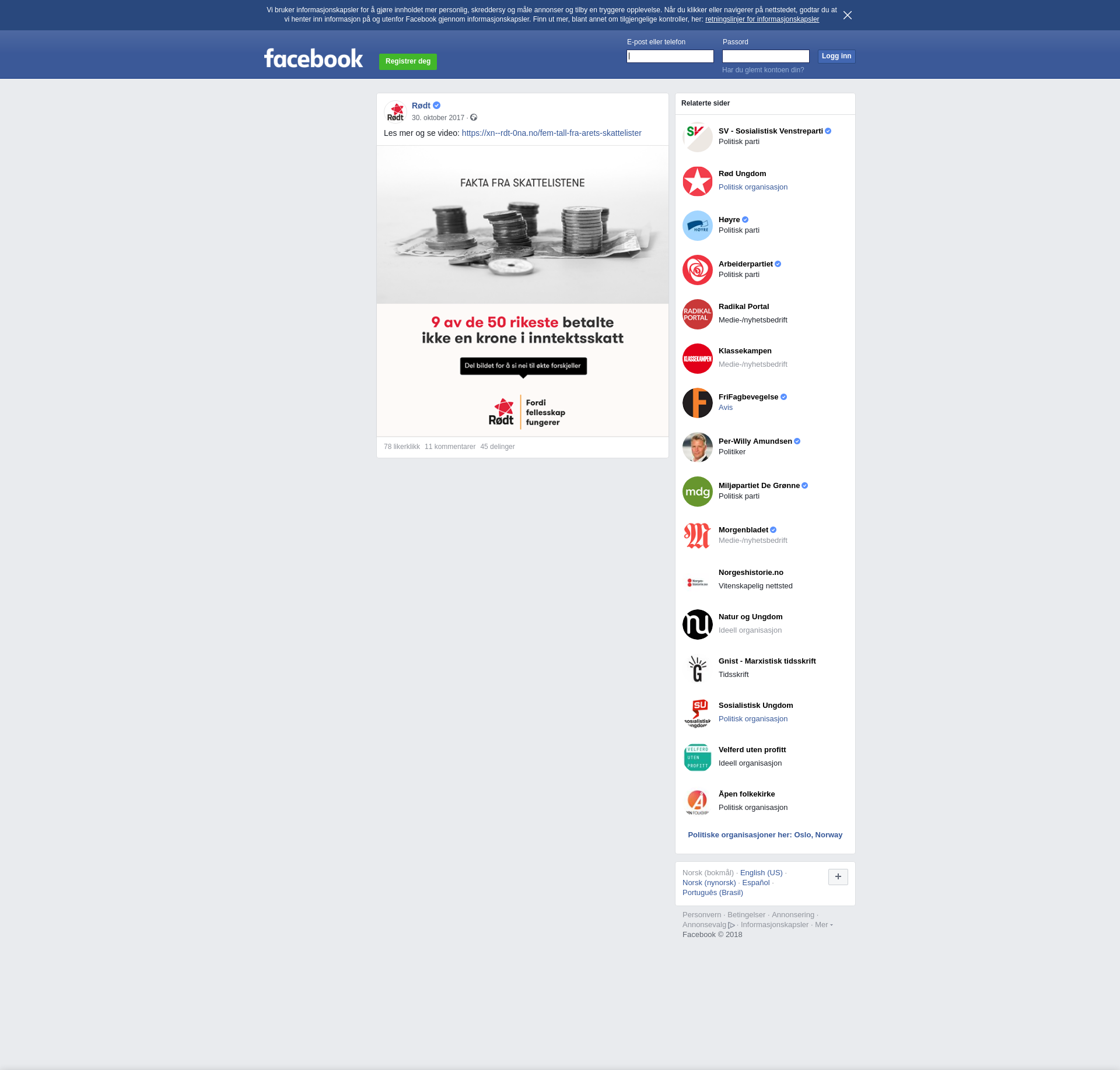The width and height of the screenshot is (1120, 1070).
Task: Open the Norgeshistorie.no logo
Action: pyautogui.click(x=698, y=580)
